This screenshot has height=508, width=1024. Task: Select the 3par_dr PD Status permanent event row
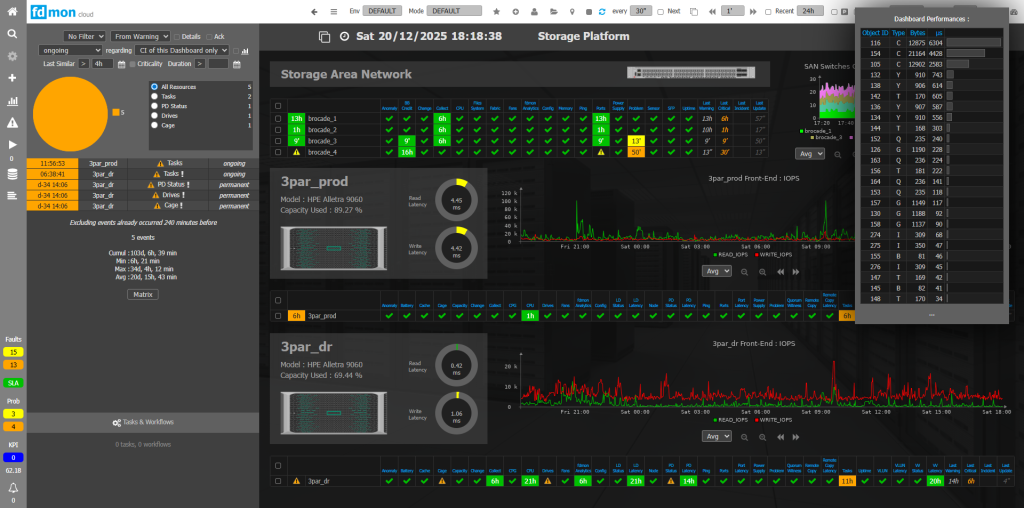142,185
